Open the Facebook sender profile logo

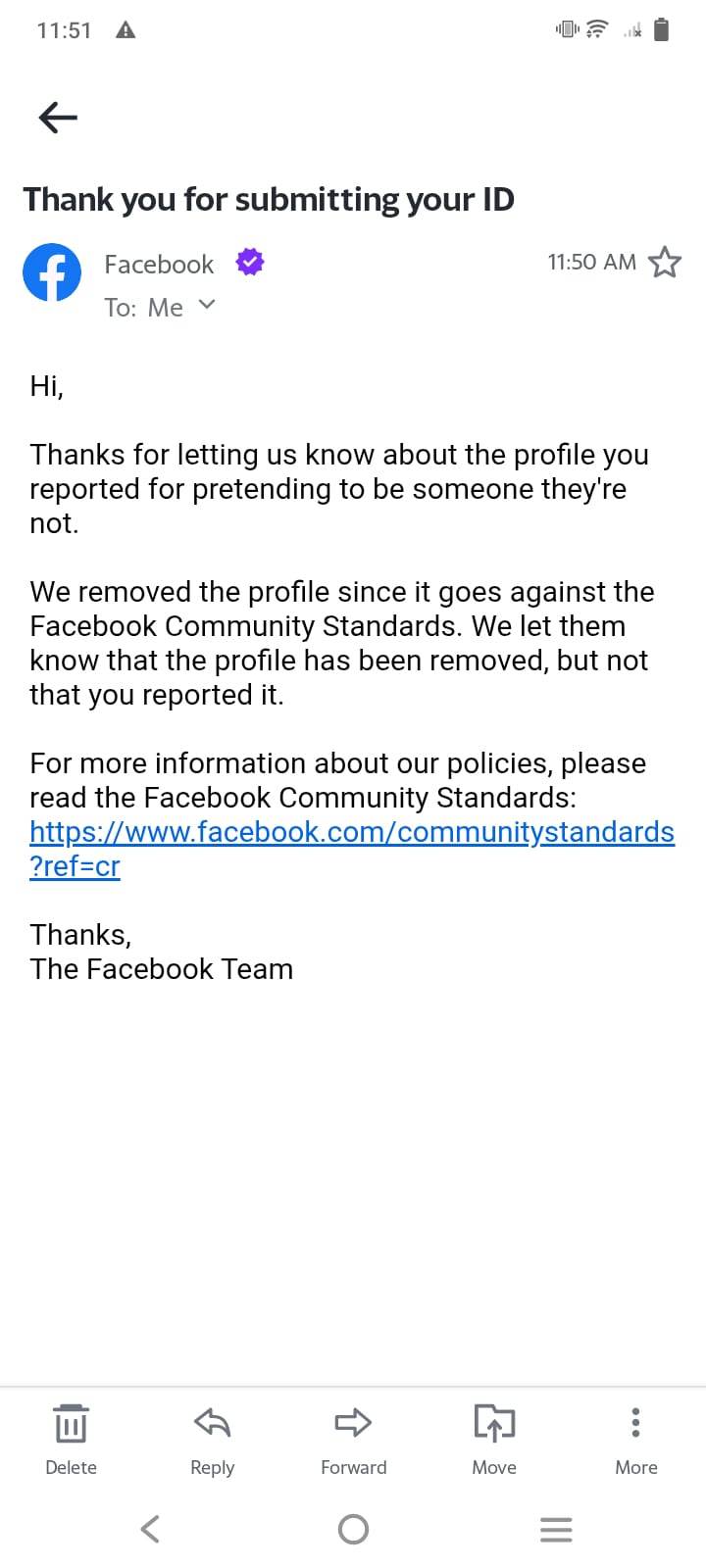pos(52,272)
